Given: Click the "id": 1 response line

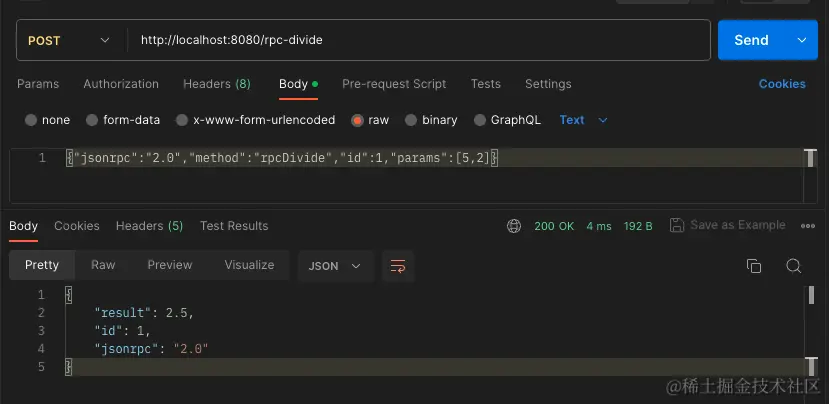Looking at the screenshot, I should pos(122,331).
